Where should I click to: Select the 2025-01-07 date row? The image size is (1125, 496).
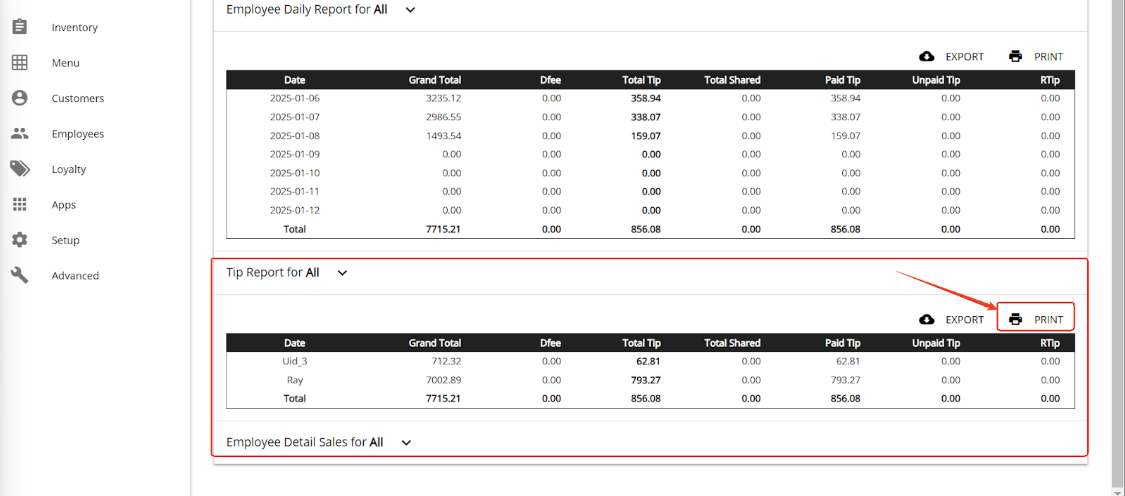650,117
